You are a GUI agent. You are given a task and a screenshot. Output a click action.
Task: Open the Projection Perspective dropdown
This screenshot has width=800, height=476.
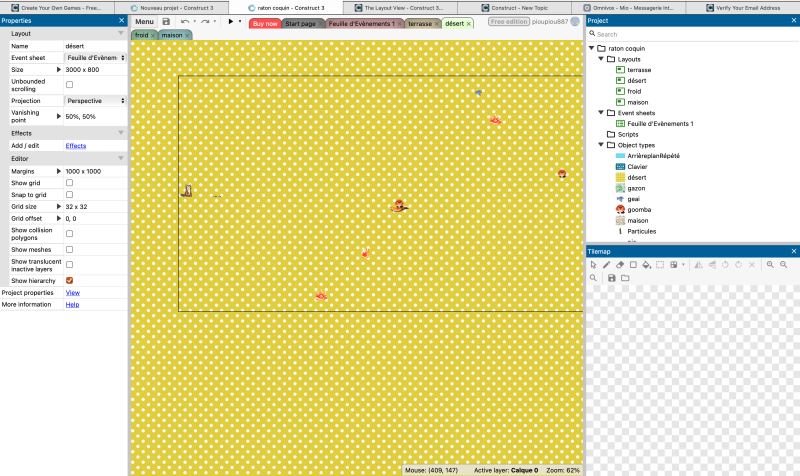click(x=95, y=101)
